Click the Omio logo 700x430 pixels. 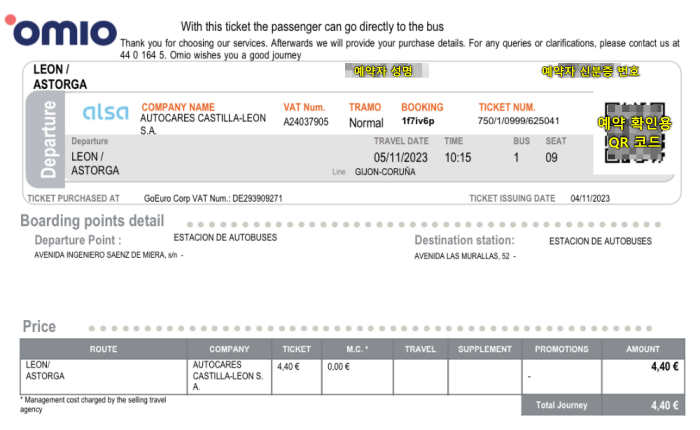coord(61,30)
